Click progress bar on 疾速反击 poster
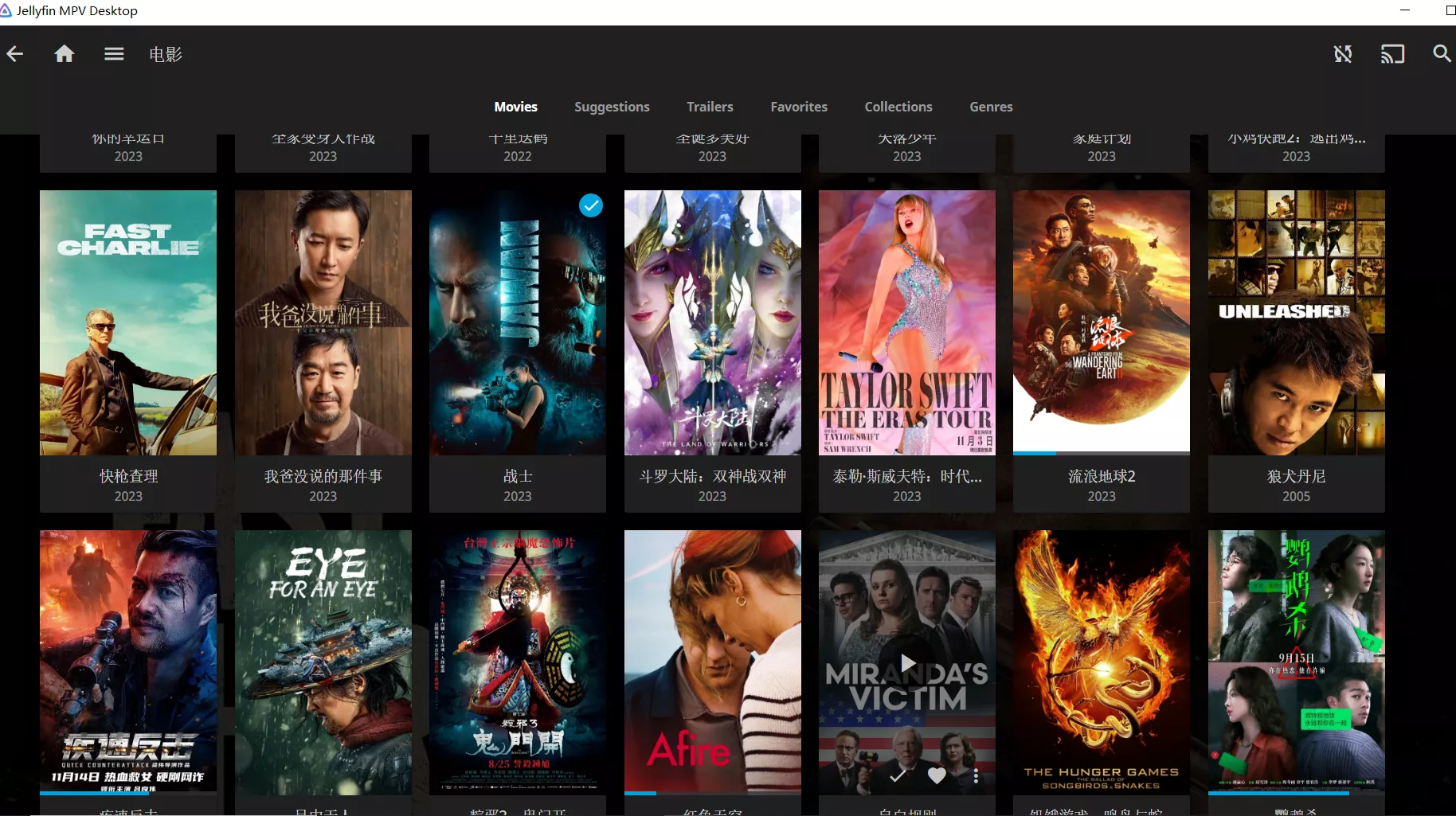The height and width of the screenshot is (816, 1456). click(128, 793)
